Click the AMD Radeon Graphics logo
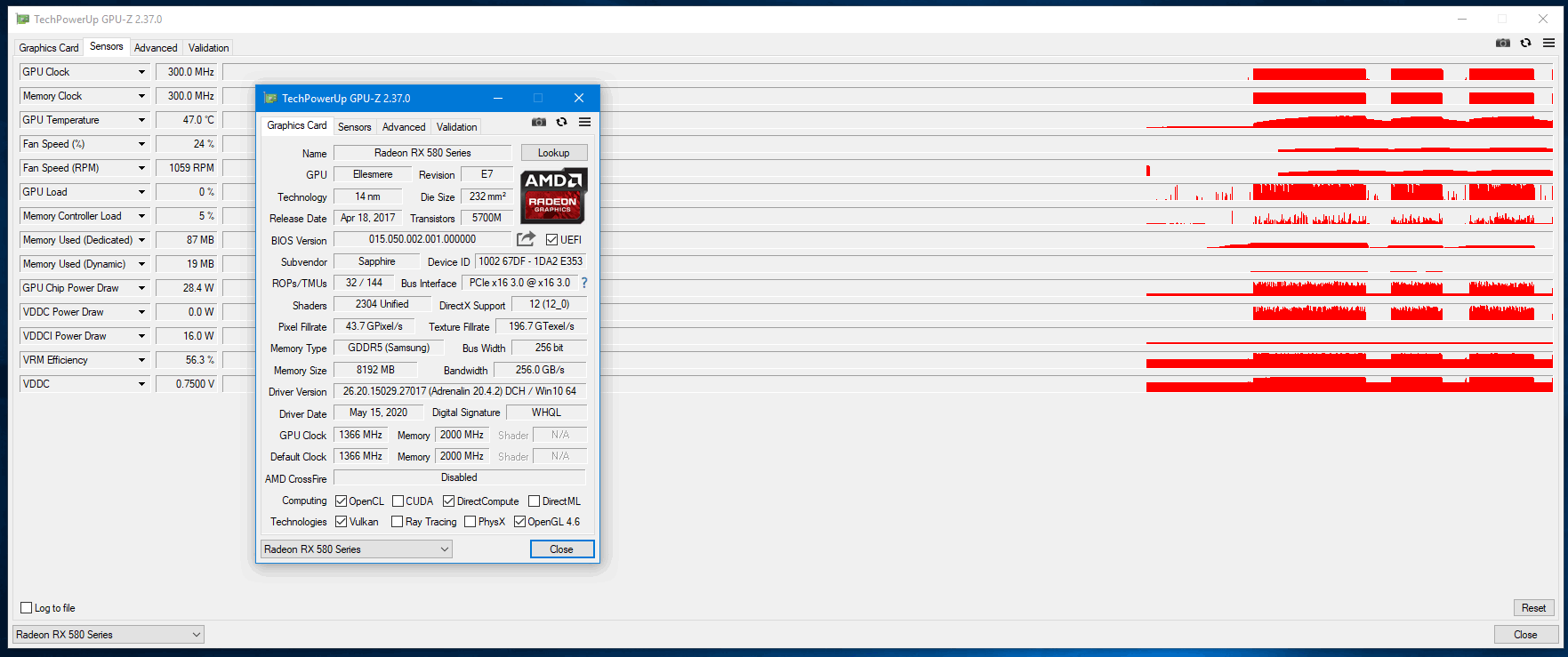 pos(553,195)
